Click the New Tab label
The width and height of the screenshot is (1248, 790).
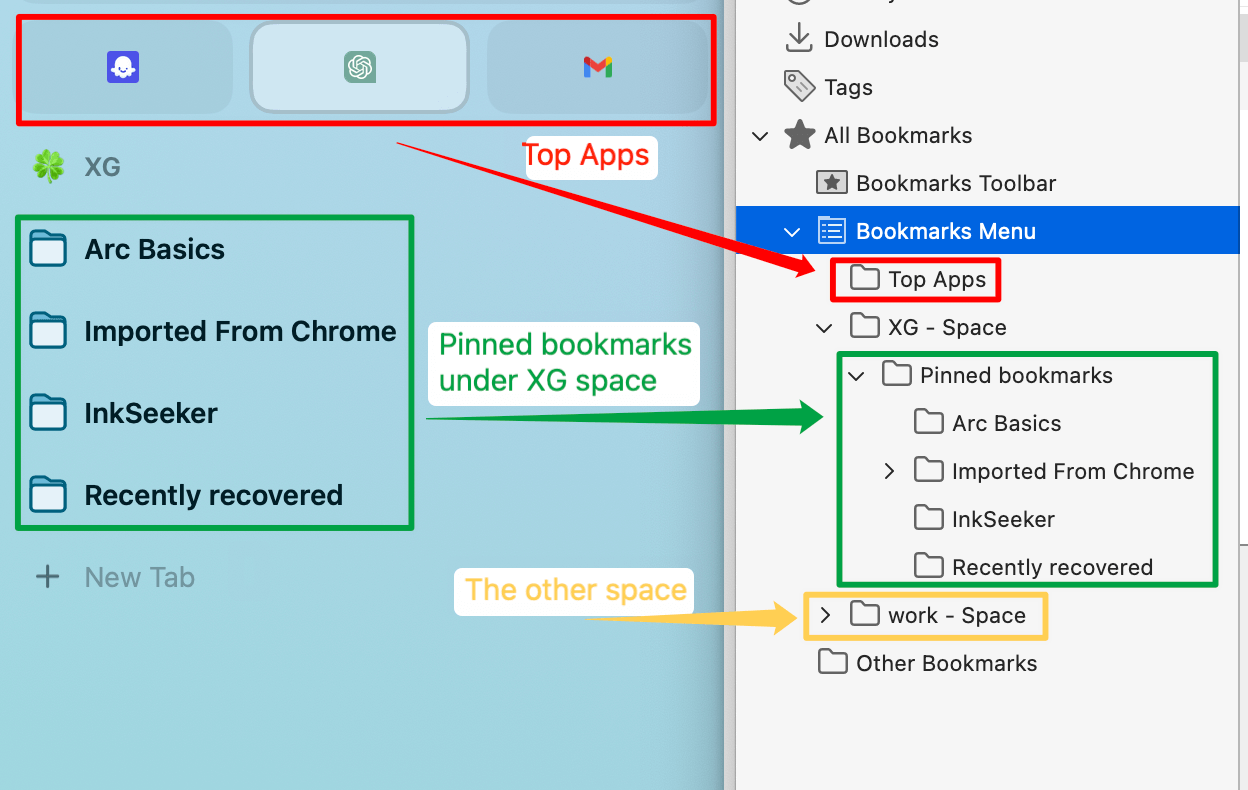pos(140,577)
